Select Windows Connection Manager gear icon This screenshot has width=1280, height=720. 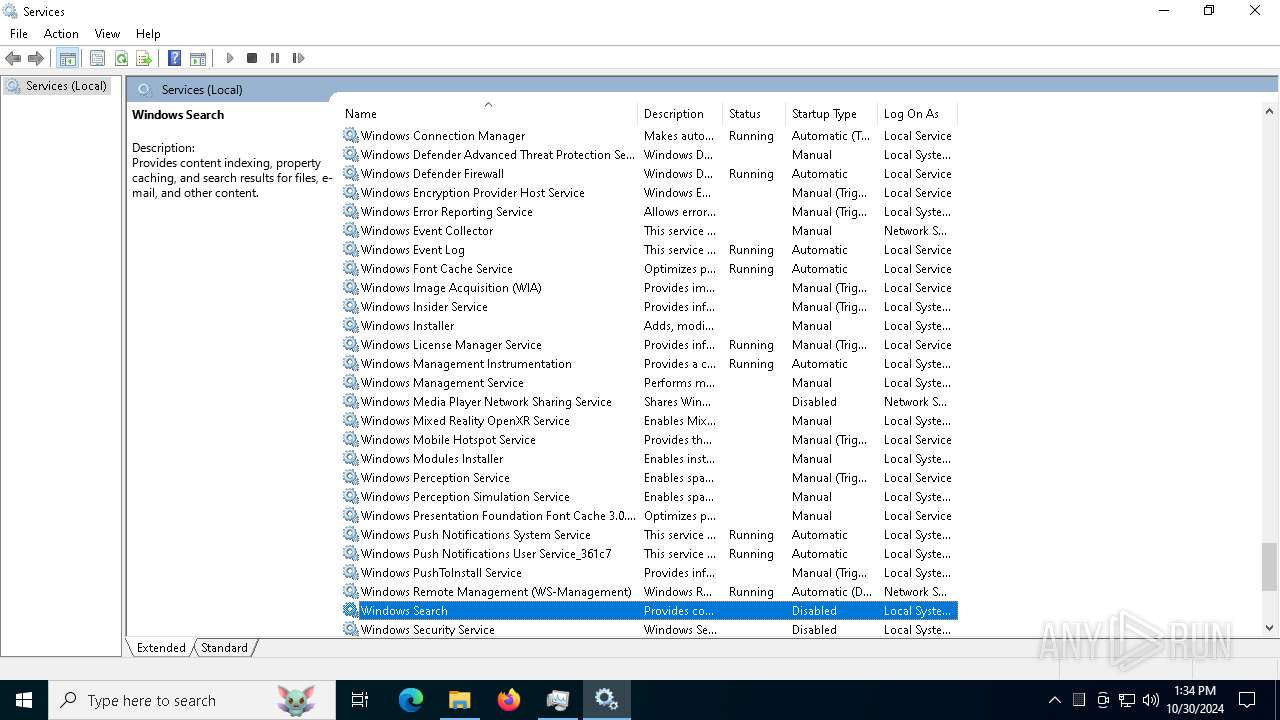[x=350, y=135]
